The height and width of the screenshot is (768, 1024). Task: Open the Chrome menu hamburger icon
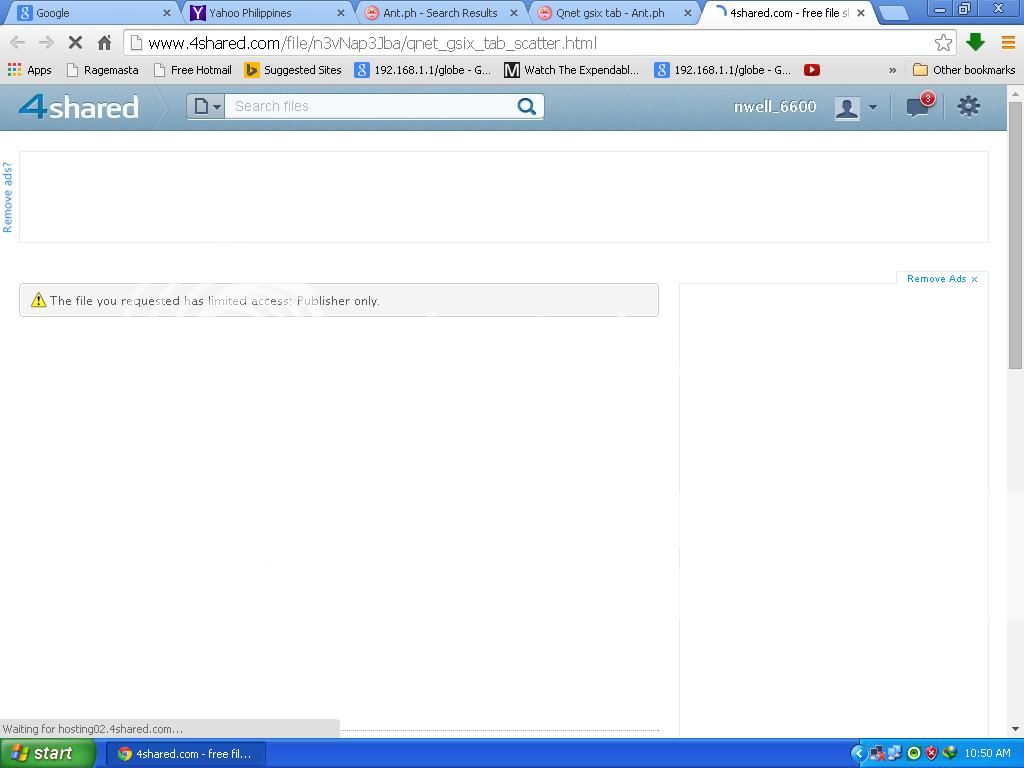(1007, 43)
